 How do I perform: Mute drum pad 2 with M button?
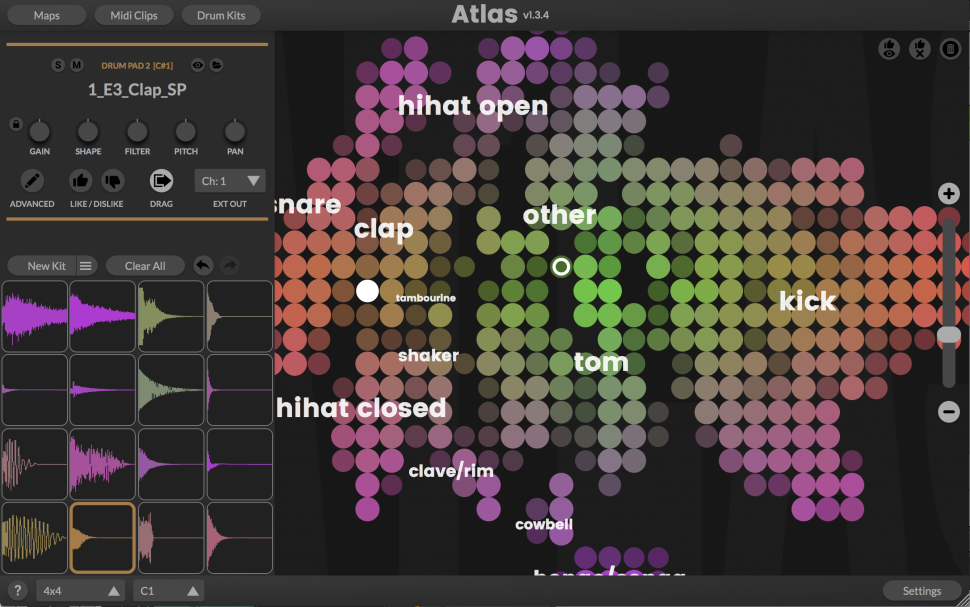click(77, 65)
